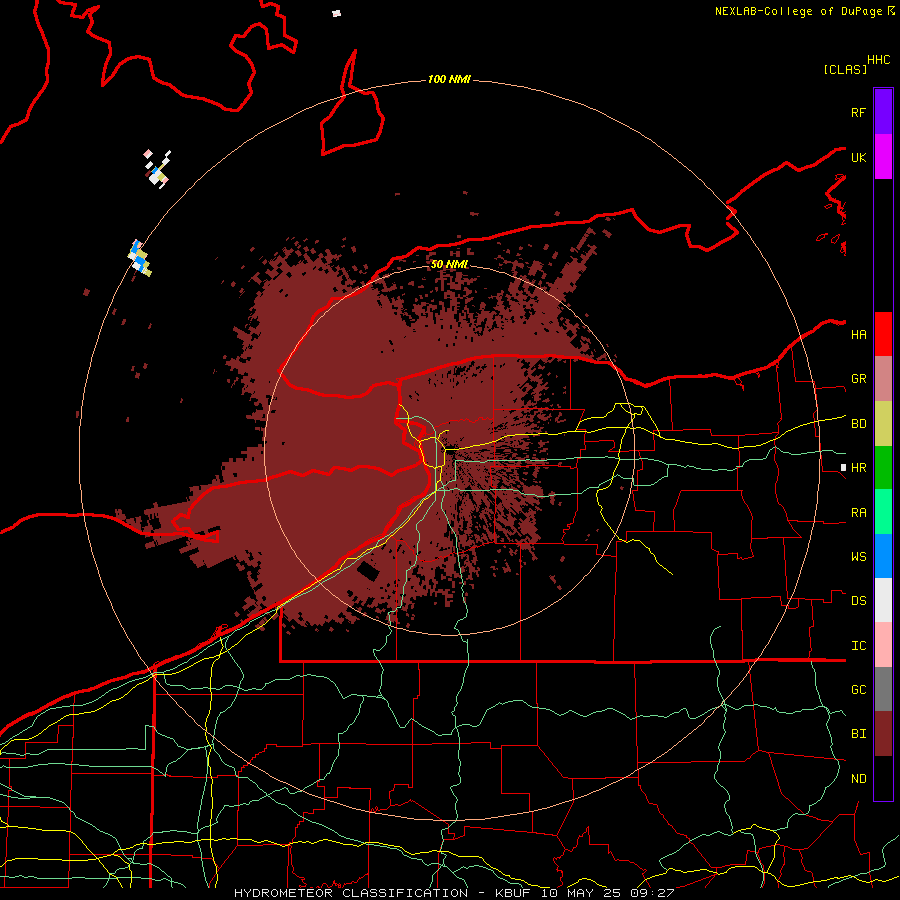The width and height of the screenshot is (900, 900).
Task: Click the DS label in legend
Action: click(x=858, y=601)
